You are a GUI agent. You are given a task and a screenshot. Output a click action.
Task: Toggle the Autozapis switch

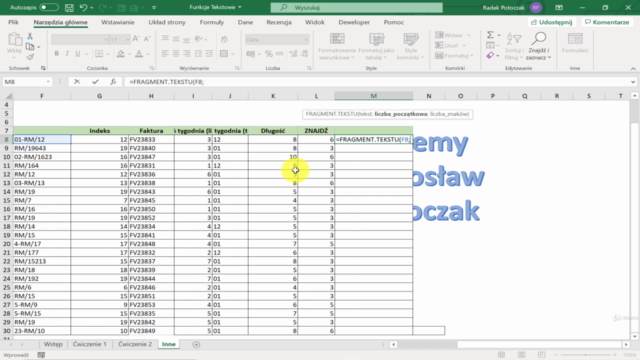[x=49, y=7]
